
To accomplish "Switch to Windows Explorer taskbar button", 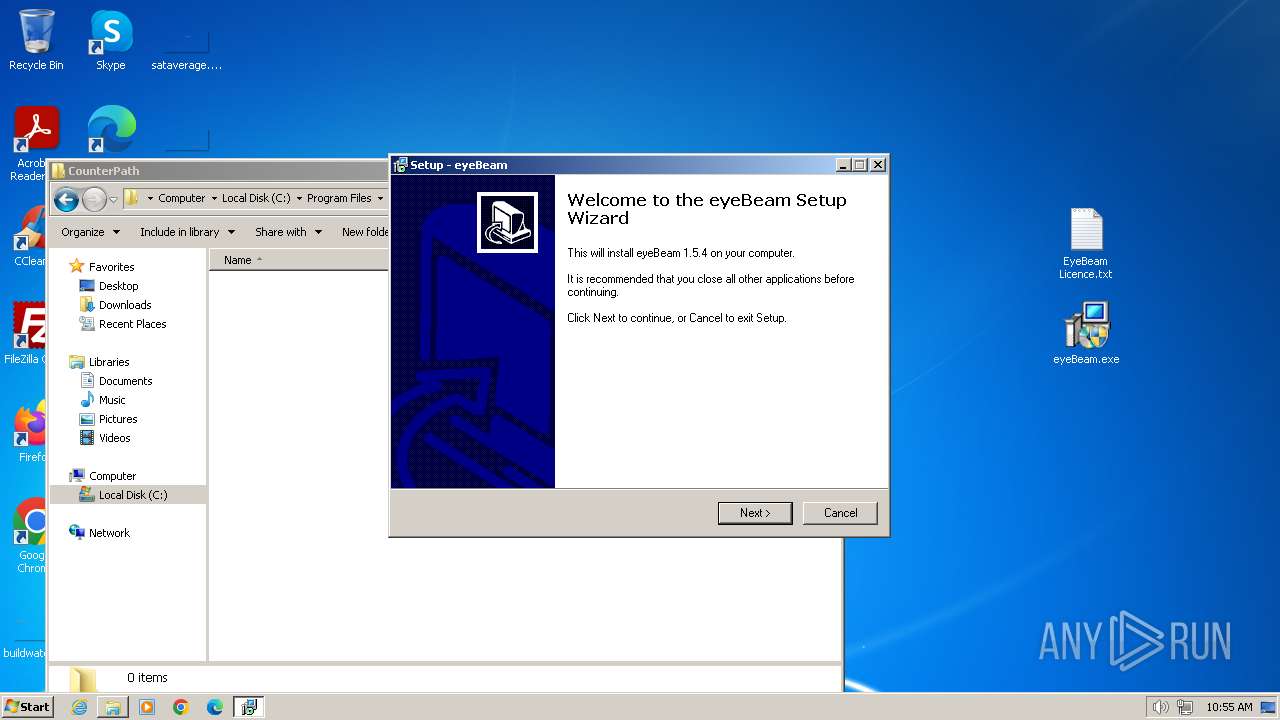I will click(113, 707).
